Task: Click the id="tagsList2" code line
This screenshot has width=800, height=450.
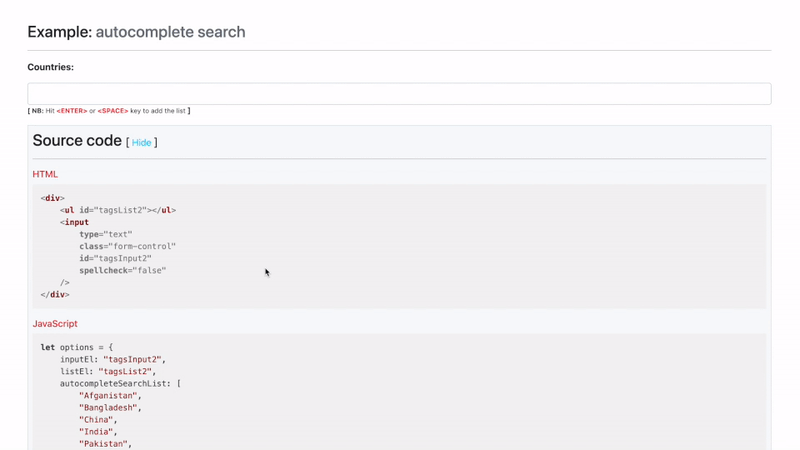Action: click(118, 210)
